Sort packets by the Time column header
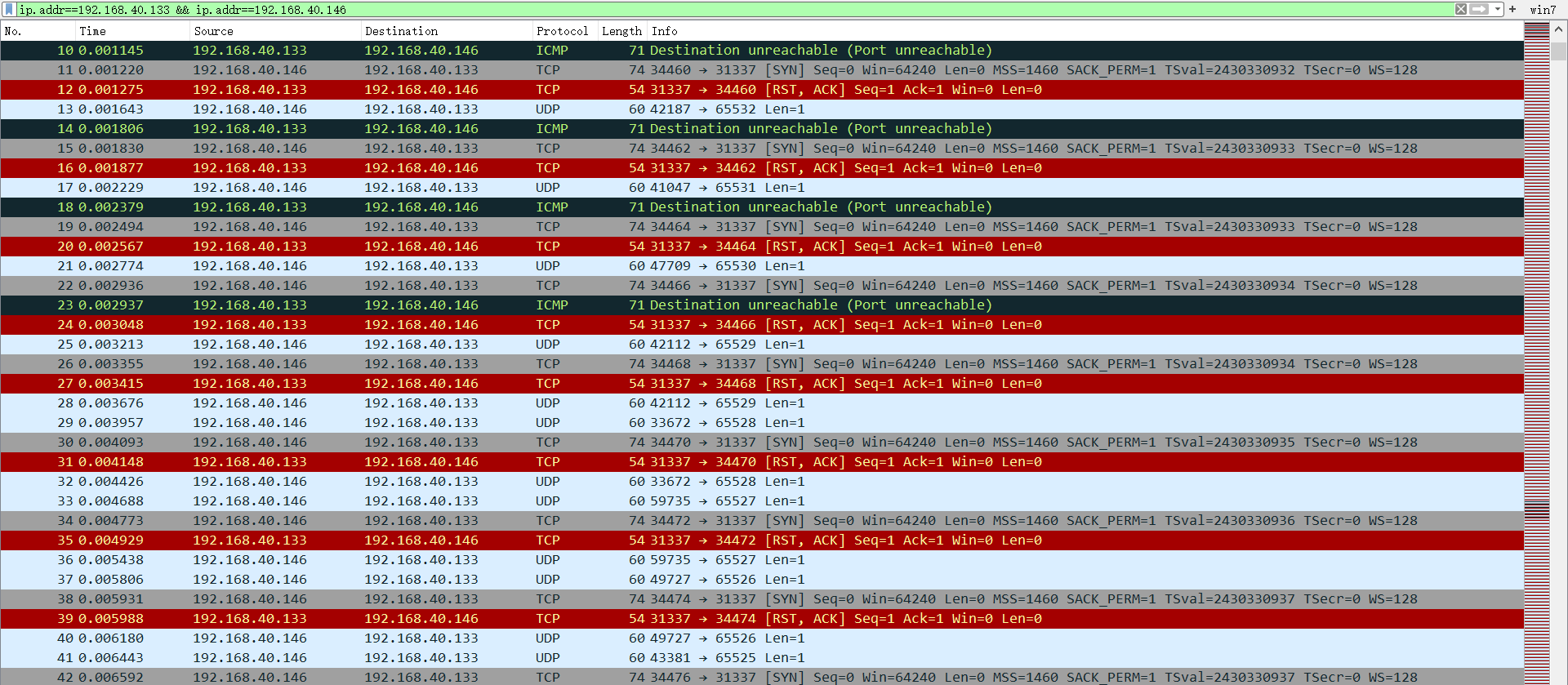Viewport: 1568px width, 685px height. pos(132,31)
